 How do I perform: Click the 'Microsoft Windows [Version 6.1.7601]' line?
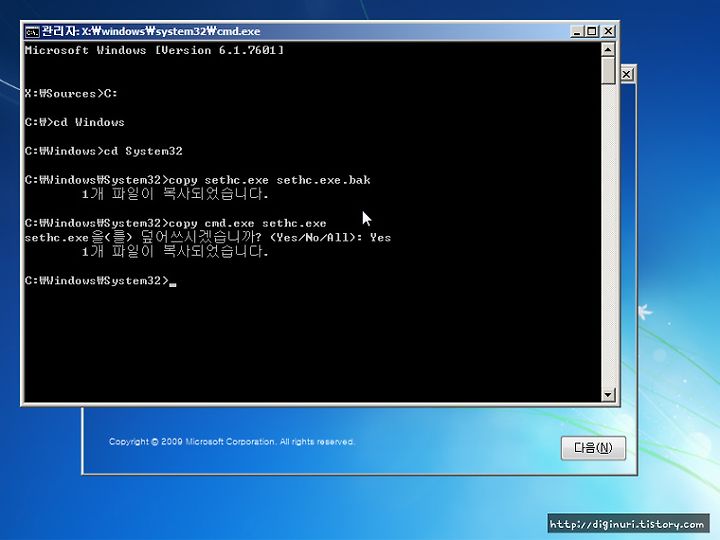(154, 50)
